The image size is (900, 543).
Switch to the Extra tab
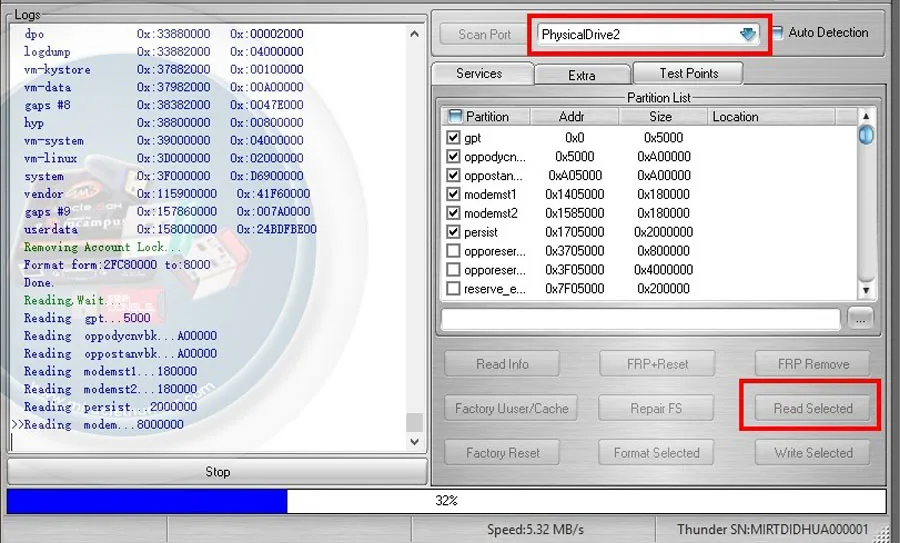click(x=581, y=75)
